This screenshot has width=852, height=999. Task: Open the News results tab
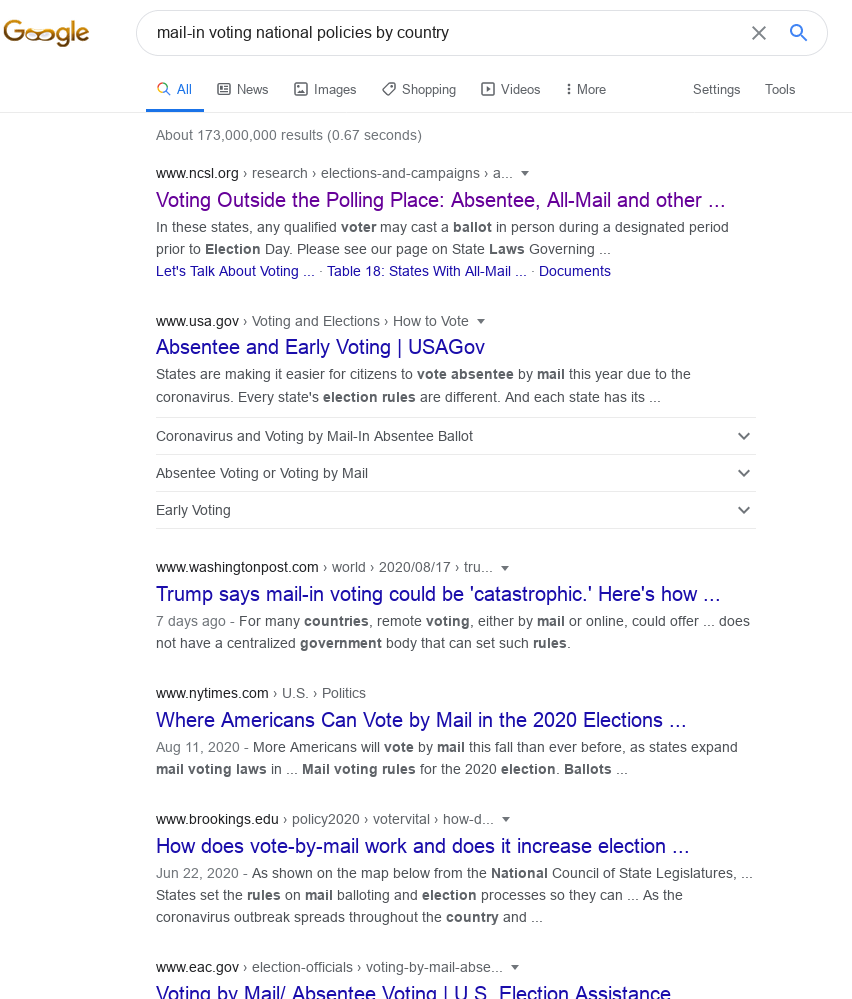(x=243, y=89)
